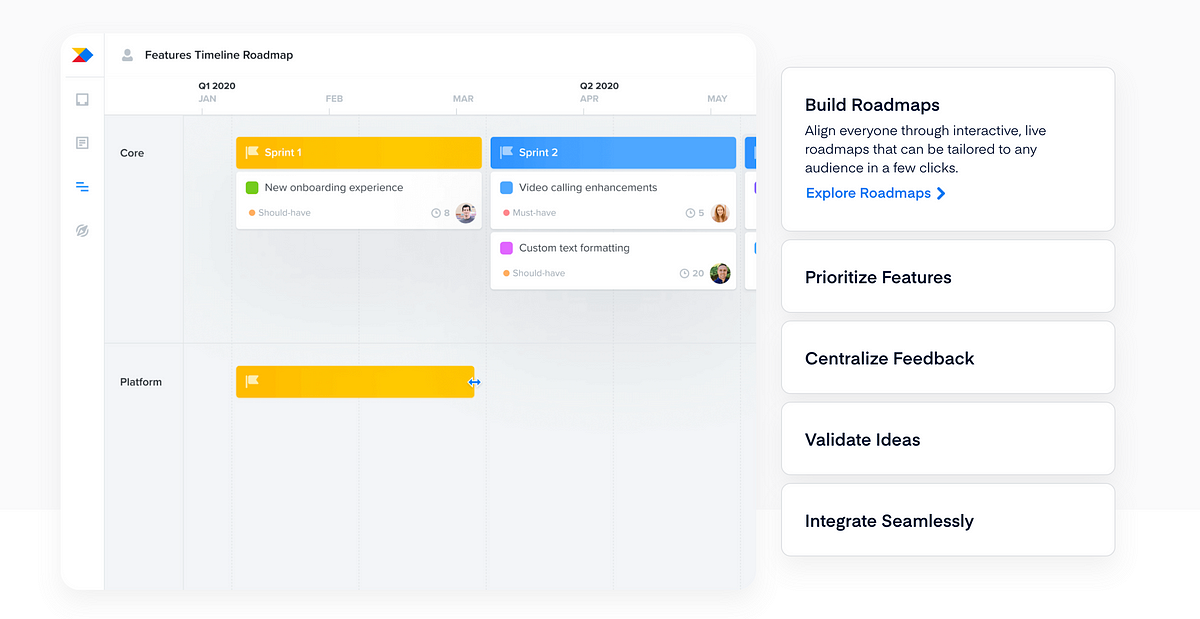Select the Platform row label

pos(141,382)
